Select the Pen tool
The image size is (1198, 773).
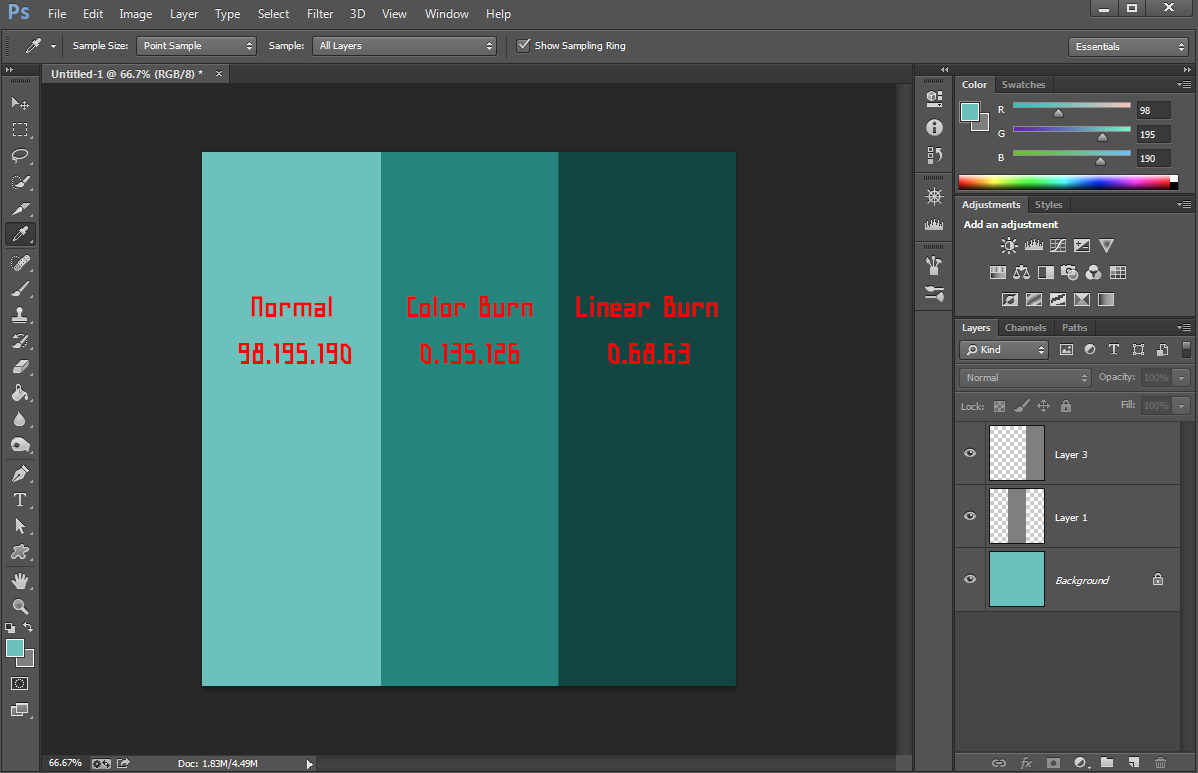pyautogui.click(x=20, y=473)
